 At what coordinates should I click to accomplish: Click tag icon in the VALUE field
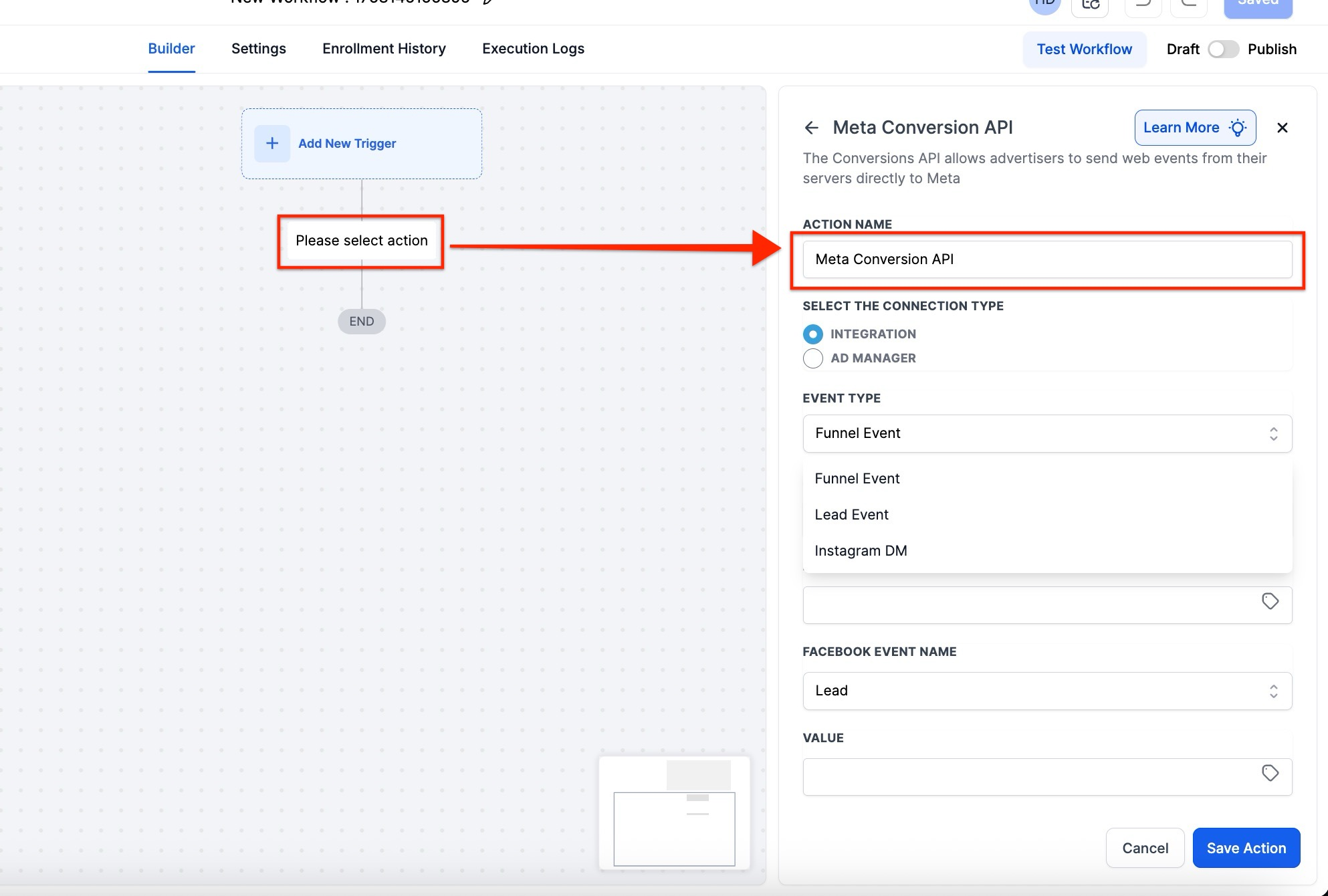(1270, 773)
